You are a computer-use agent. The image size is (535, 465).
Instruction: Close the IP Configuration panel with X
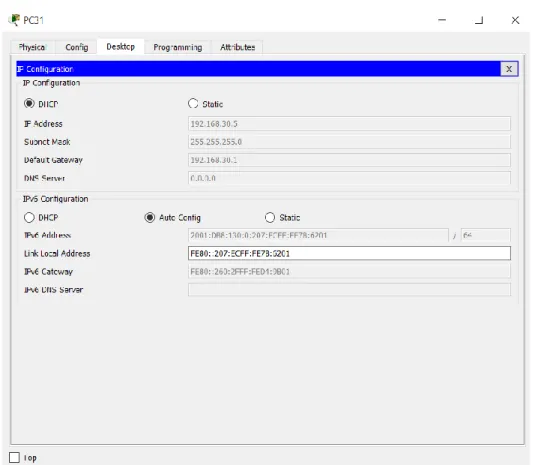click(509, 69)
